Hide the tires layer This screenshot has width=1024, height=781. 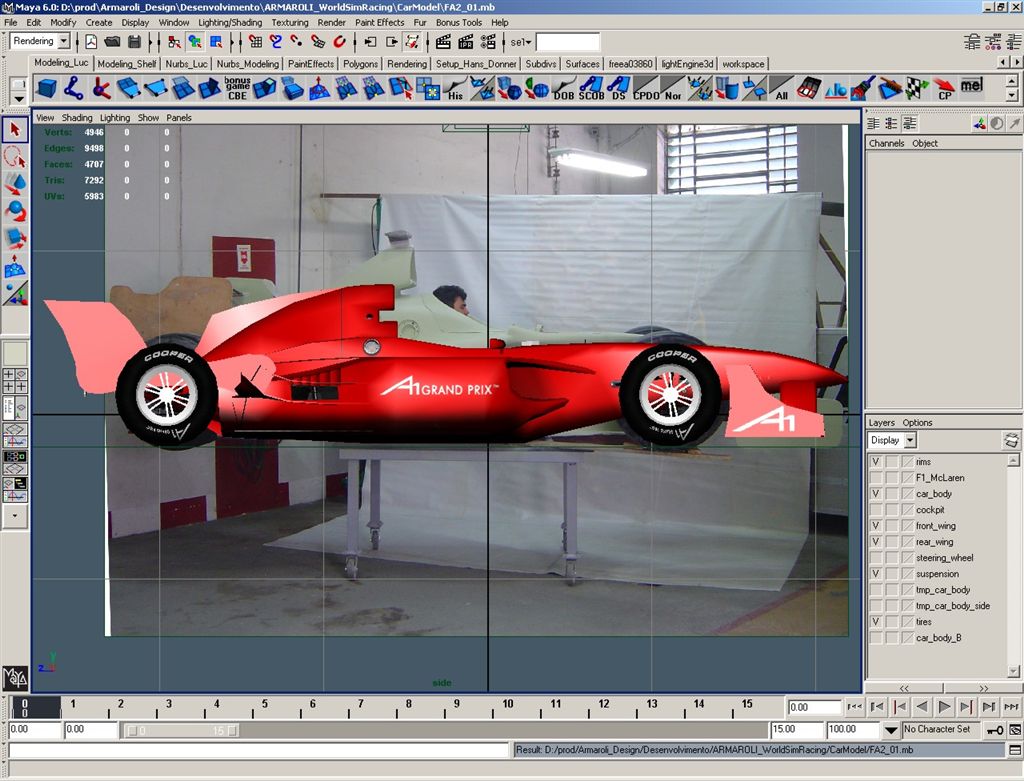pyautogui.click(x=876, y=622)
